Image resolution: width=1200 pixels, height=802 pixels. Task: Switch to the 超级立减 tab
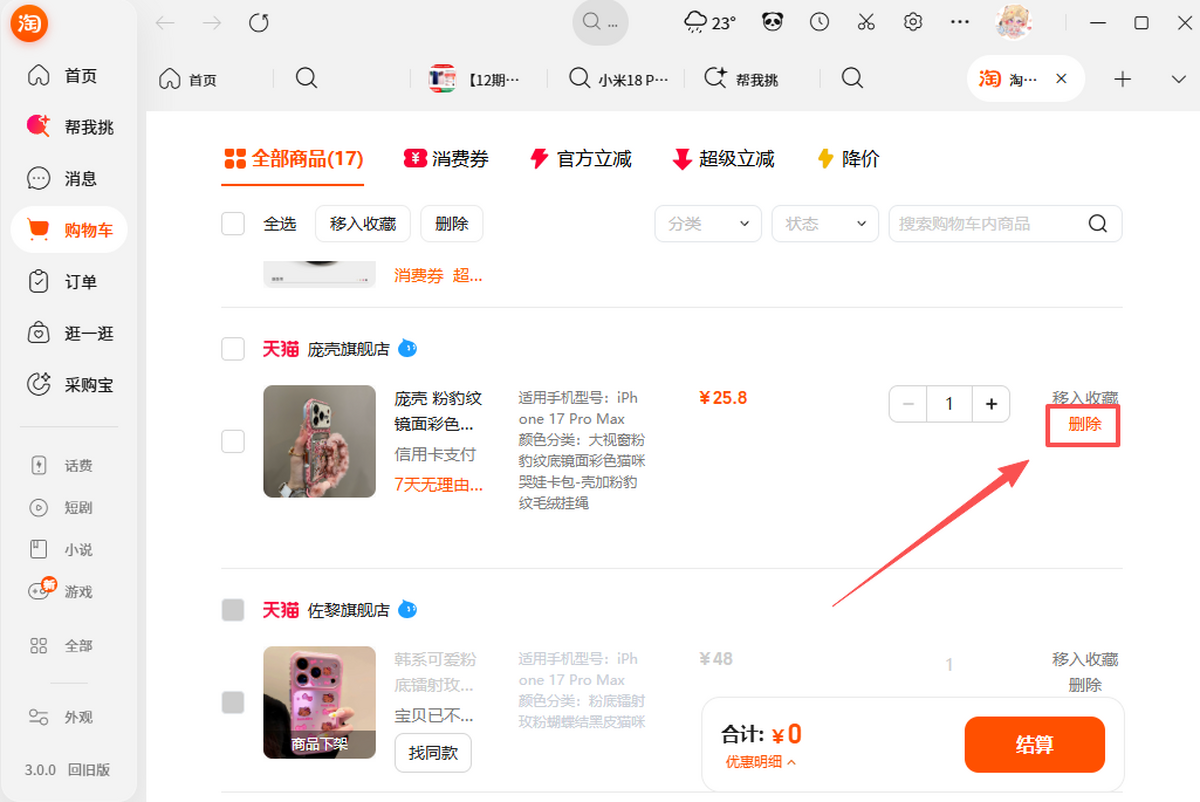click(723, 158)
